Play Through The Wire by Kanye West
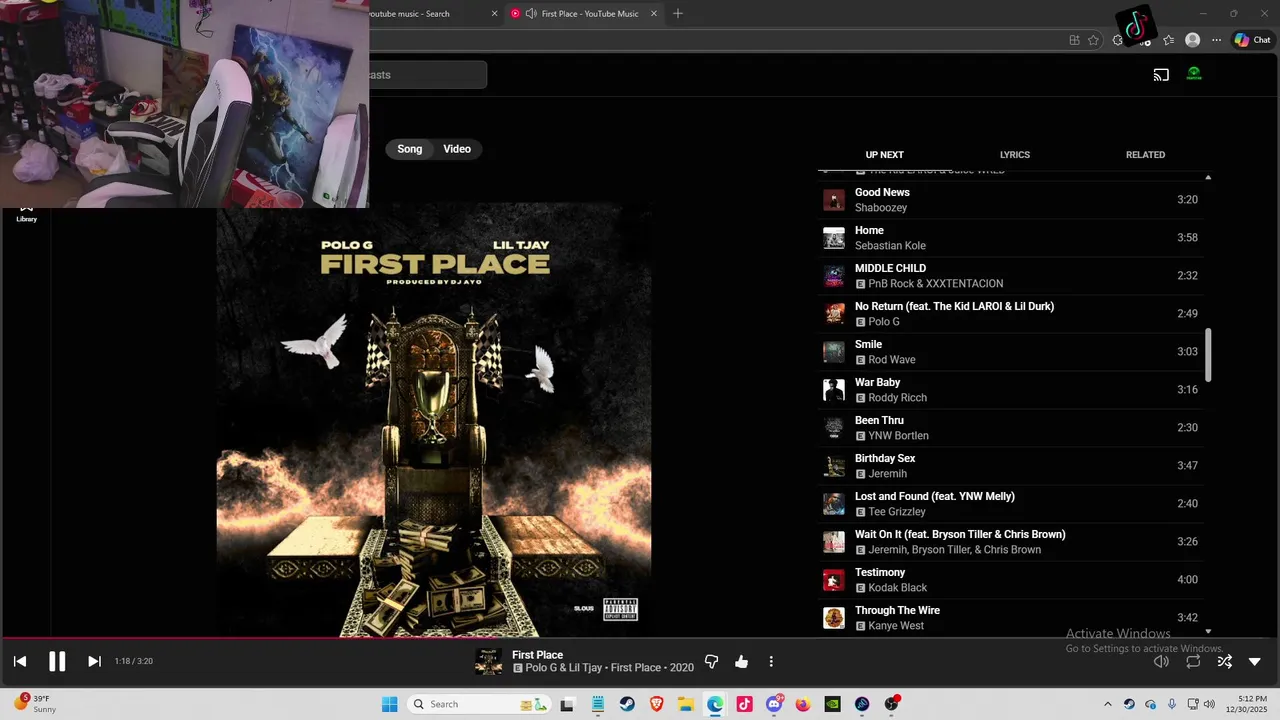Screen dimensions: 1280x720 point(1010,618)
